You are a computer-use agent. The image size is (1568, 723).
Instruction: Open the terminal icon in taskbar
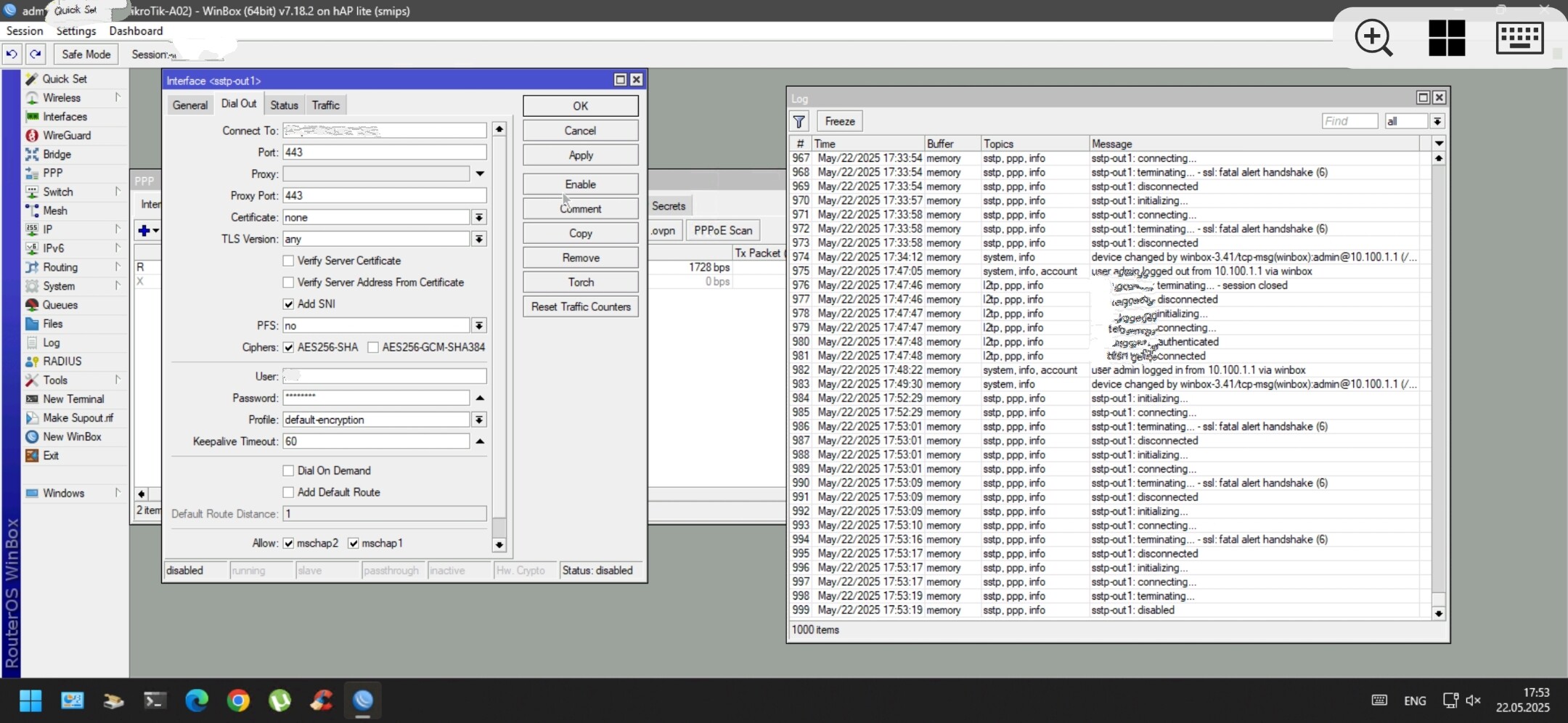pos(155,700)
